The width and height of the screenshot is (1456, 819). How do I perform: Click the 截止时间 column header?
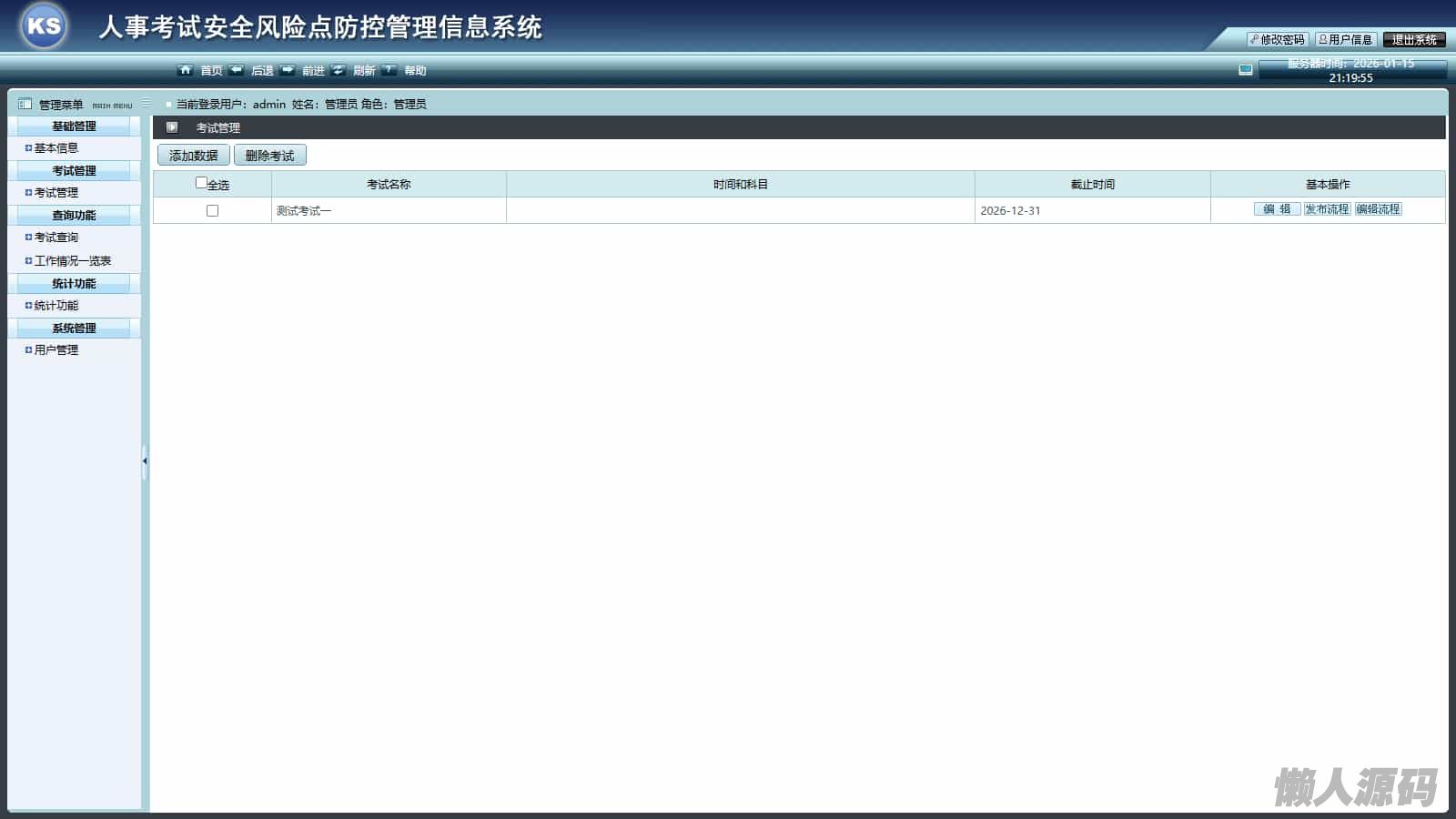pyautogui.click(x=1093, y=185)
